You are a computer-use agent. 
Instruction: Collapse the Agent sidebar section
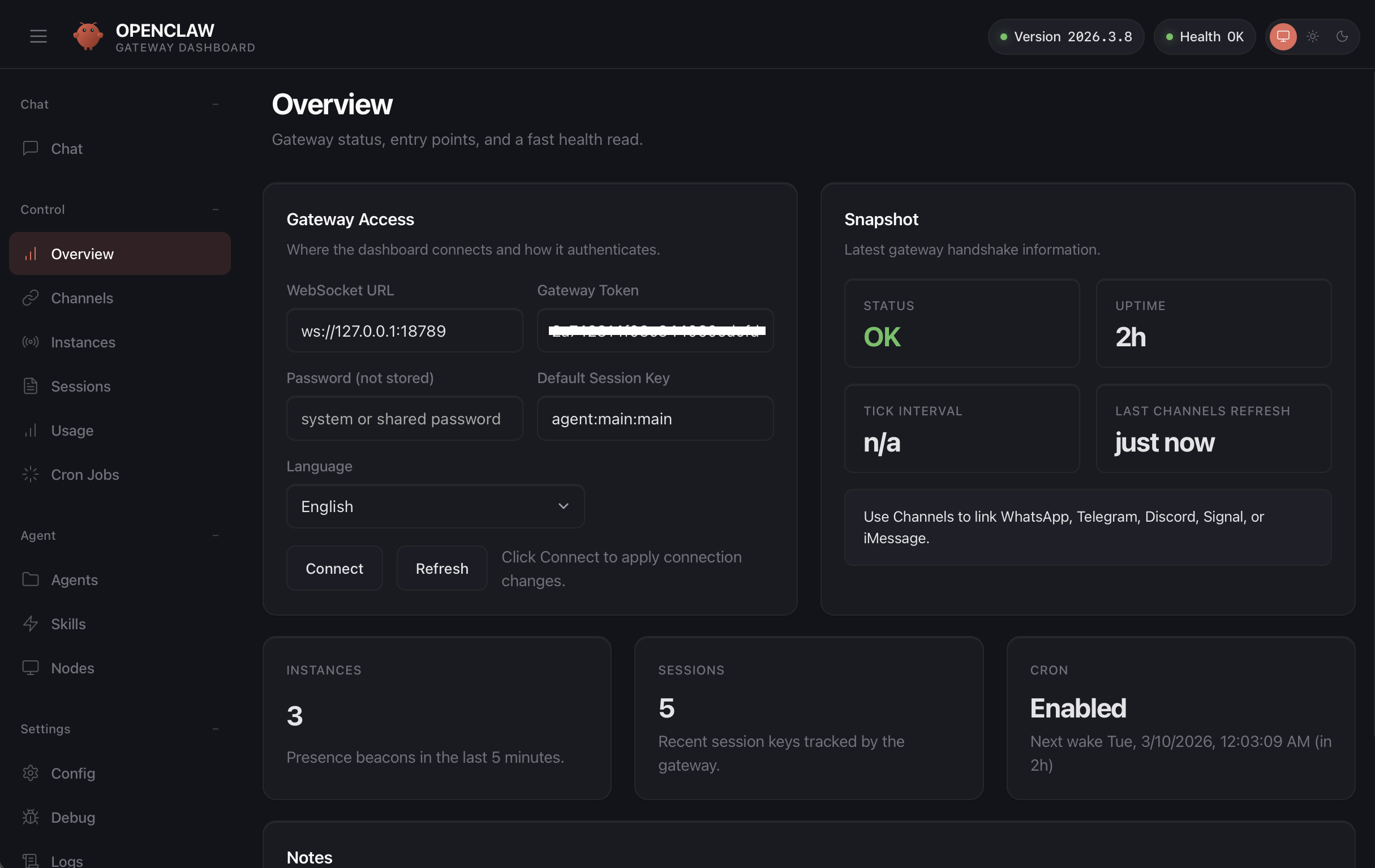[x=215, y=536]
